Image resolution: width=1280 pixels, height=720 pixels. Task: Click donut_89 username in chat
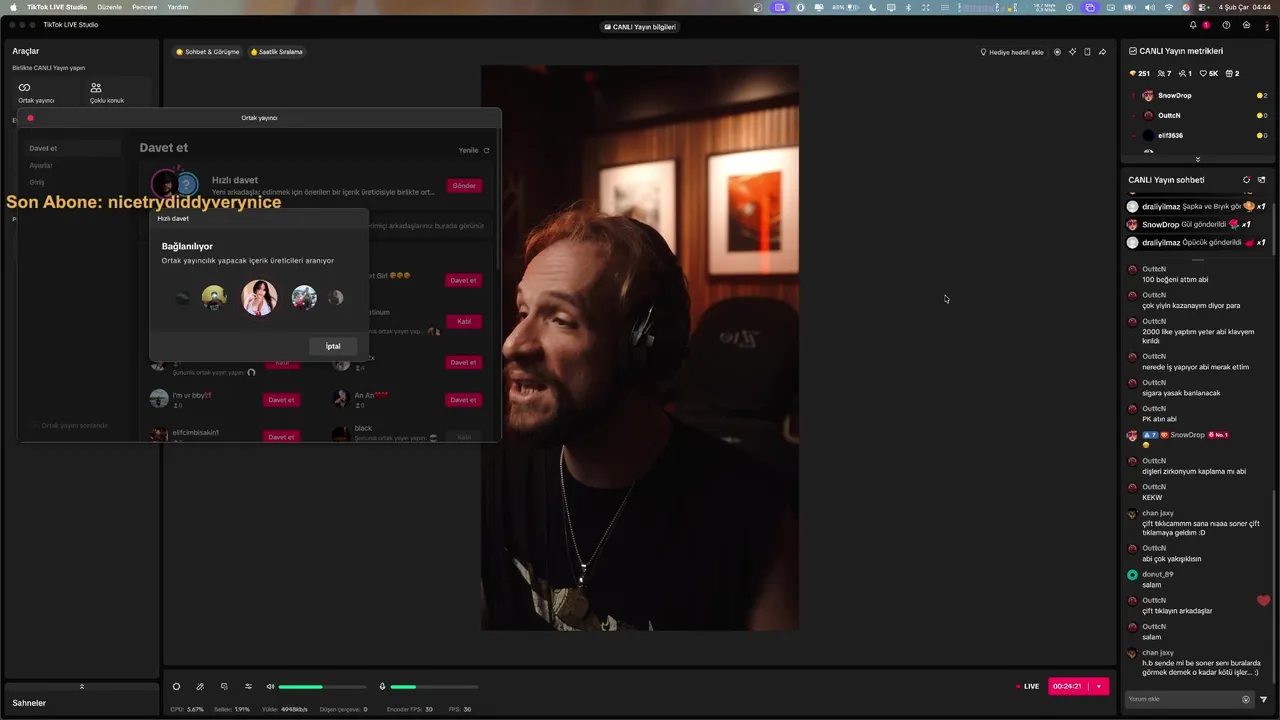pyautogui.click(x=1158, y=575)
